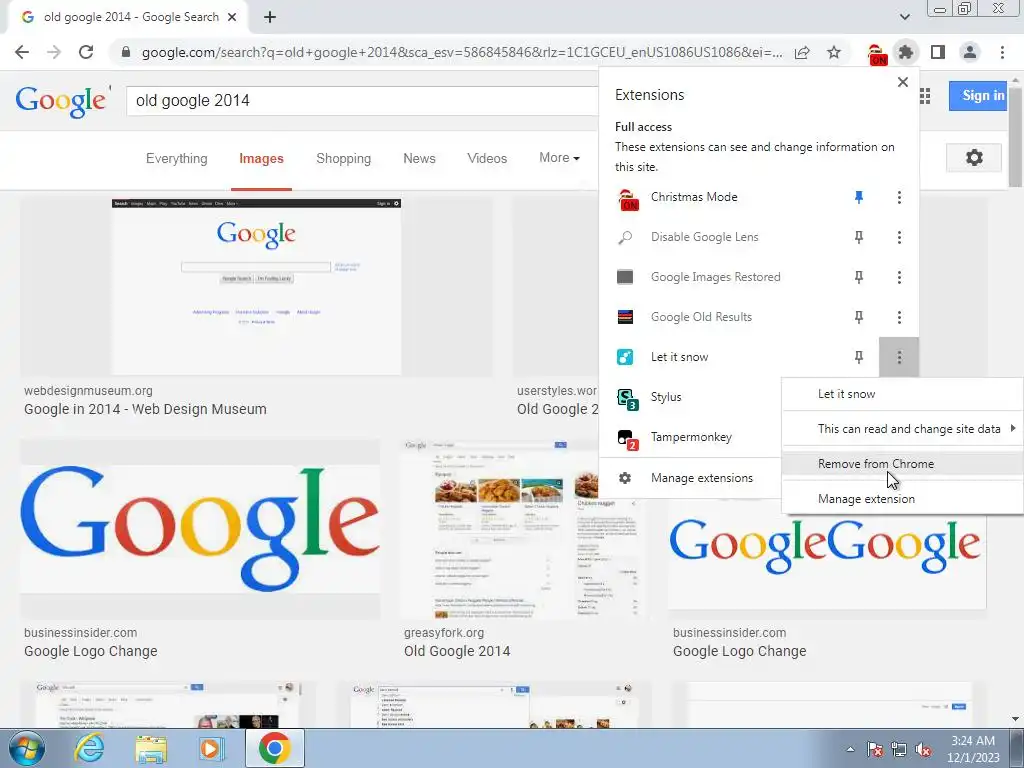Go back using the browser back arrow

click(22, 52)
